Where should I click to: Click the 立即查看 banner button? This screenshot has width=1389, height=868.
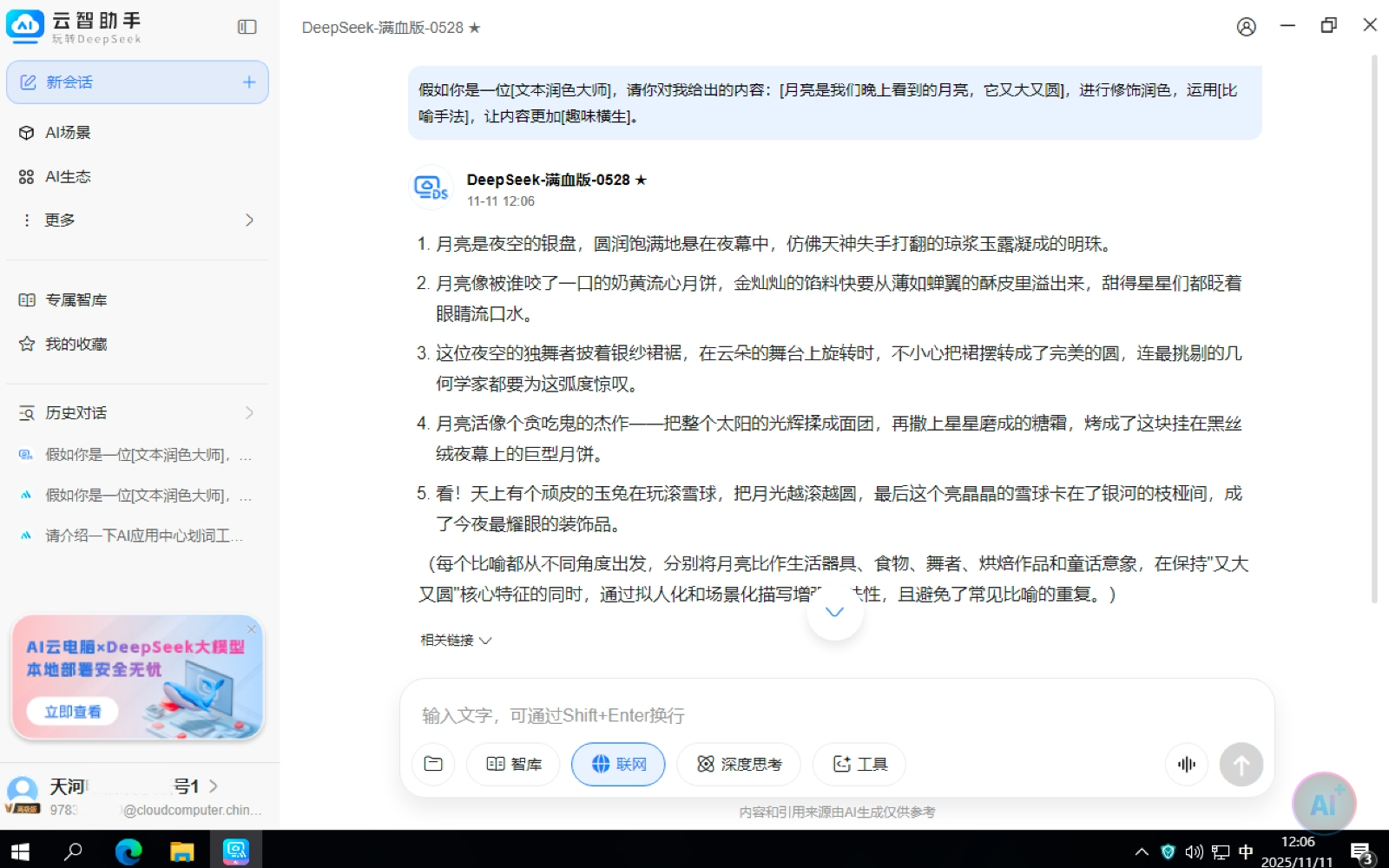pos(73,712)
